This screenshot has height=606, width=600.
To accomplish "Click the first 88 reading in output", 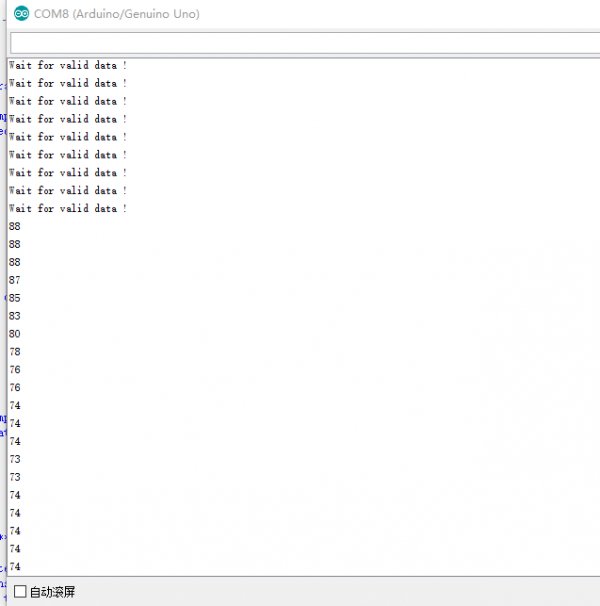I will [x=14, y=227].
